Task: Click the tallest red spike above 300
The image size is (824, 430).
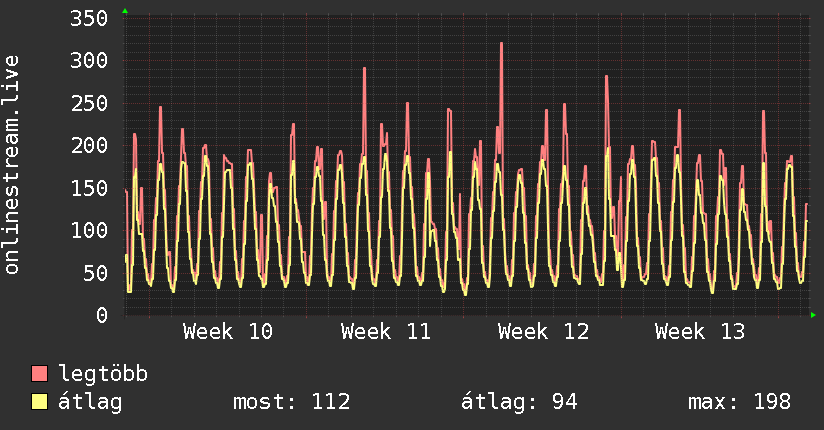Action: [501, 45]
